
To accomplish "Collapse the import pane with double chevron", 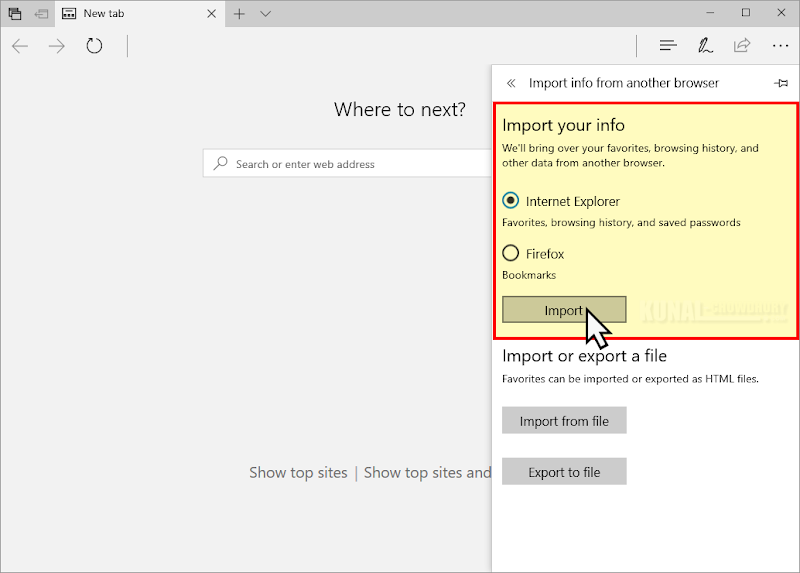I will tap(511, 83).
